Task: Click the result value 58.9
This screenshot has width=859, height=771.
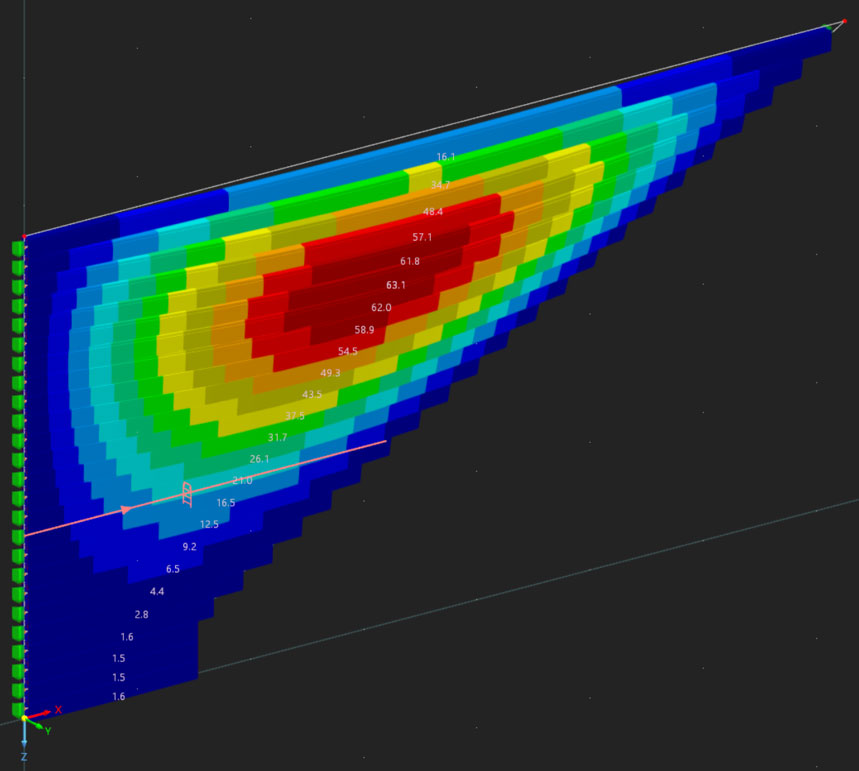Action: (364, 330)
